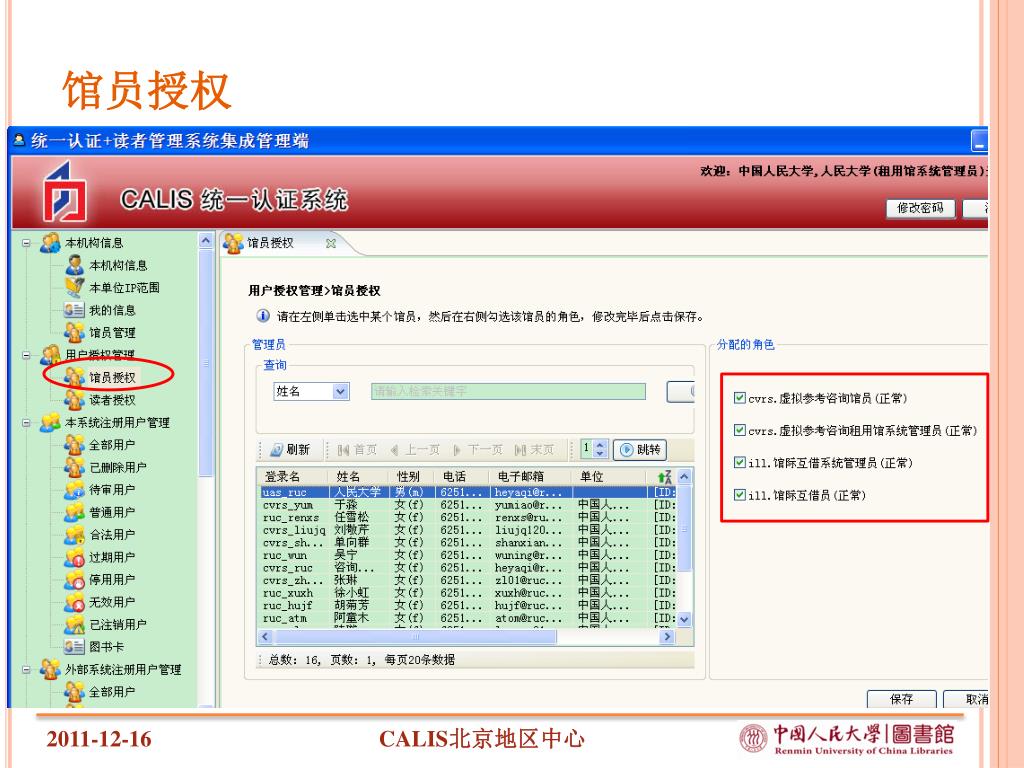Select the cvrs_liujq table row
The image size is (1024, 768).
click(468, 530)
